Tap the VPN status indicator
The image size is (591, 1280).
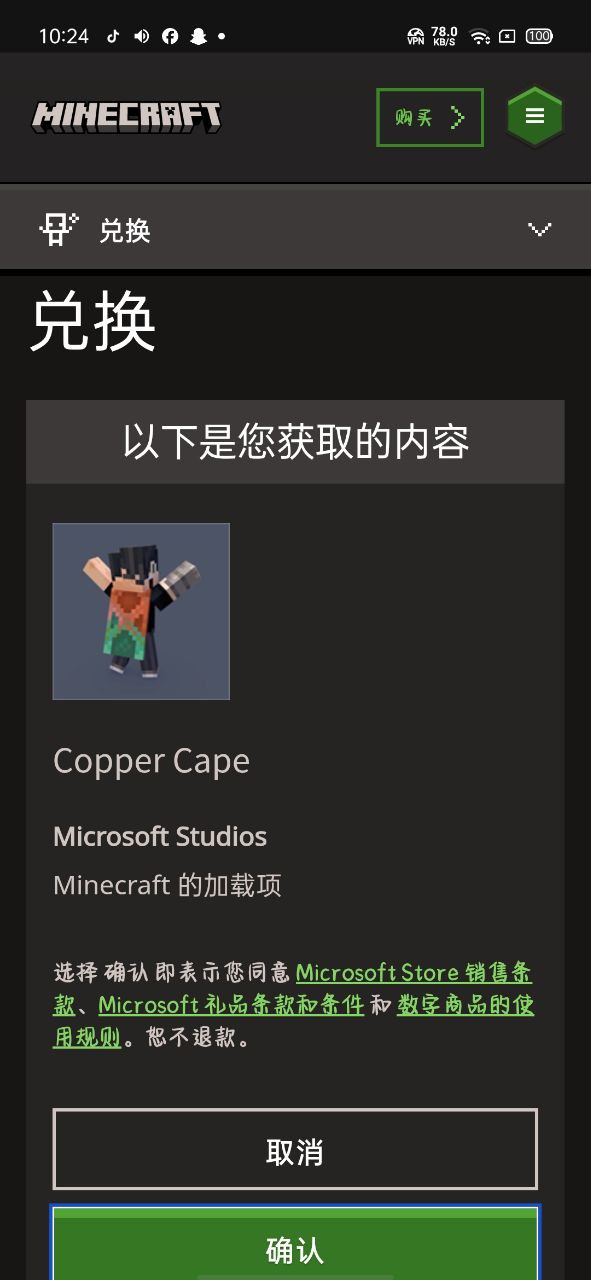click(416, 36)
